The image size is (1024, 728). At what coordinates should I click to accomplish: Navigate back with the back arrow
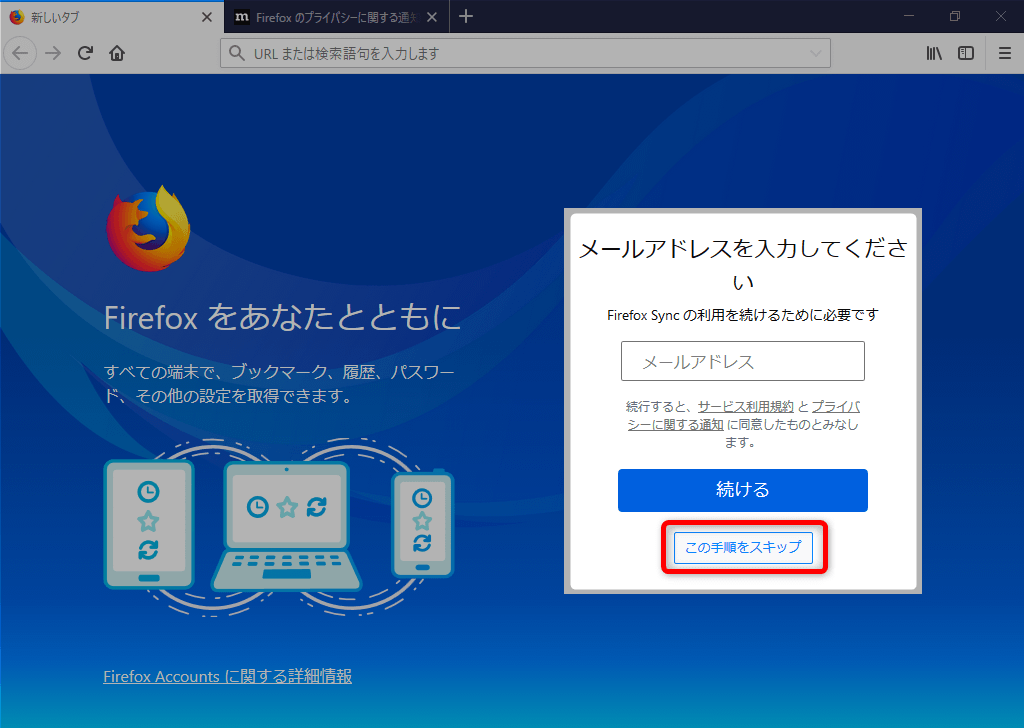pos(20,53)
